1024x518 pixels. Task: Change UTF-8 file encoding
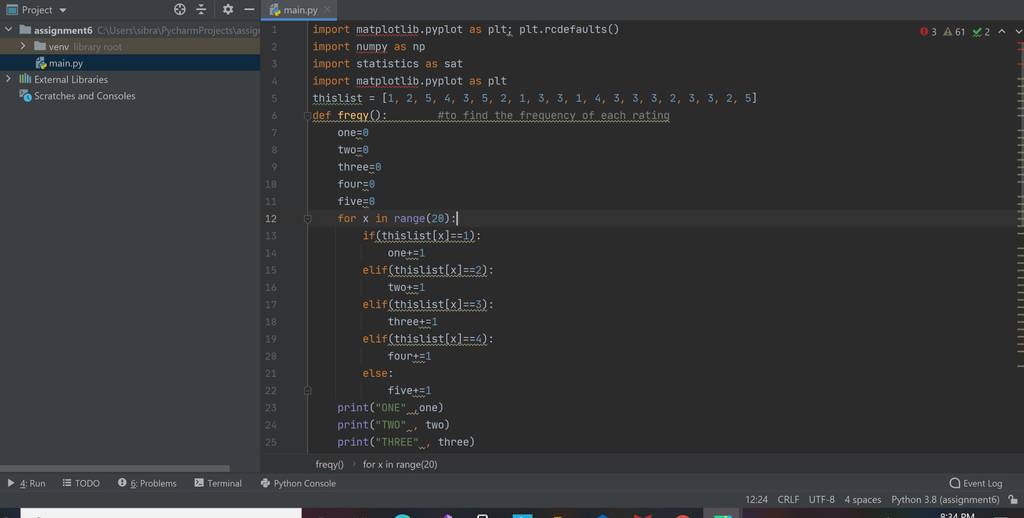point(822,500)
